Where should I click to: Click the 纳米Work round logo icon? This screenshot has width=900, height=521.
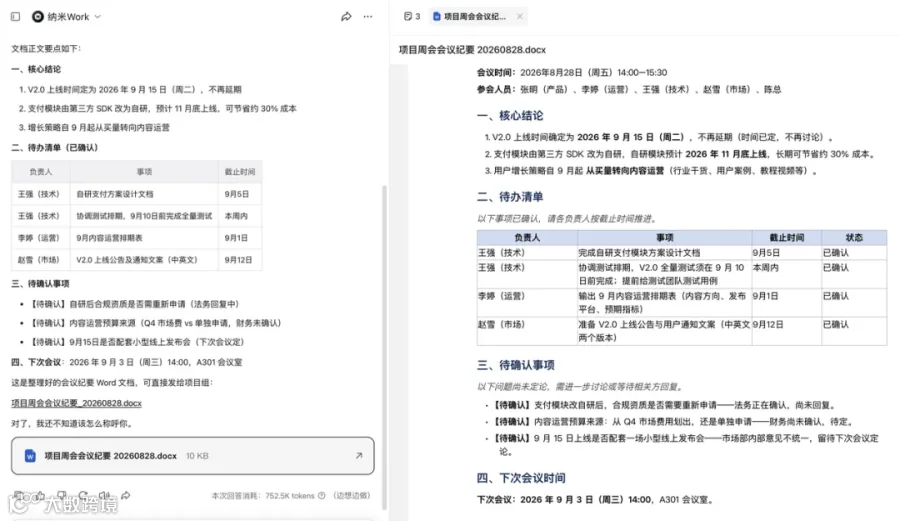click(38, 17)
